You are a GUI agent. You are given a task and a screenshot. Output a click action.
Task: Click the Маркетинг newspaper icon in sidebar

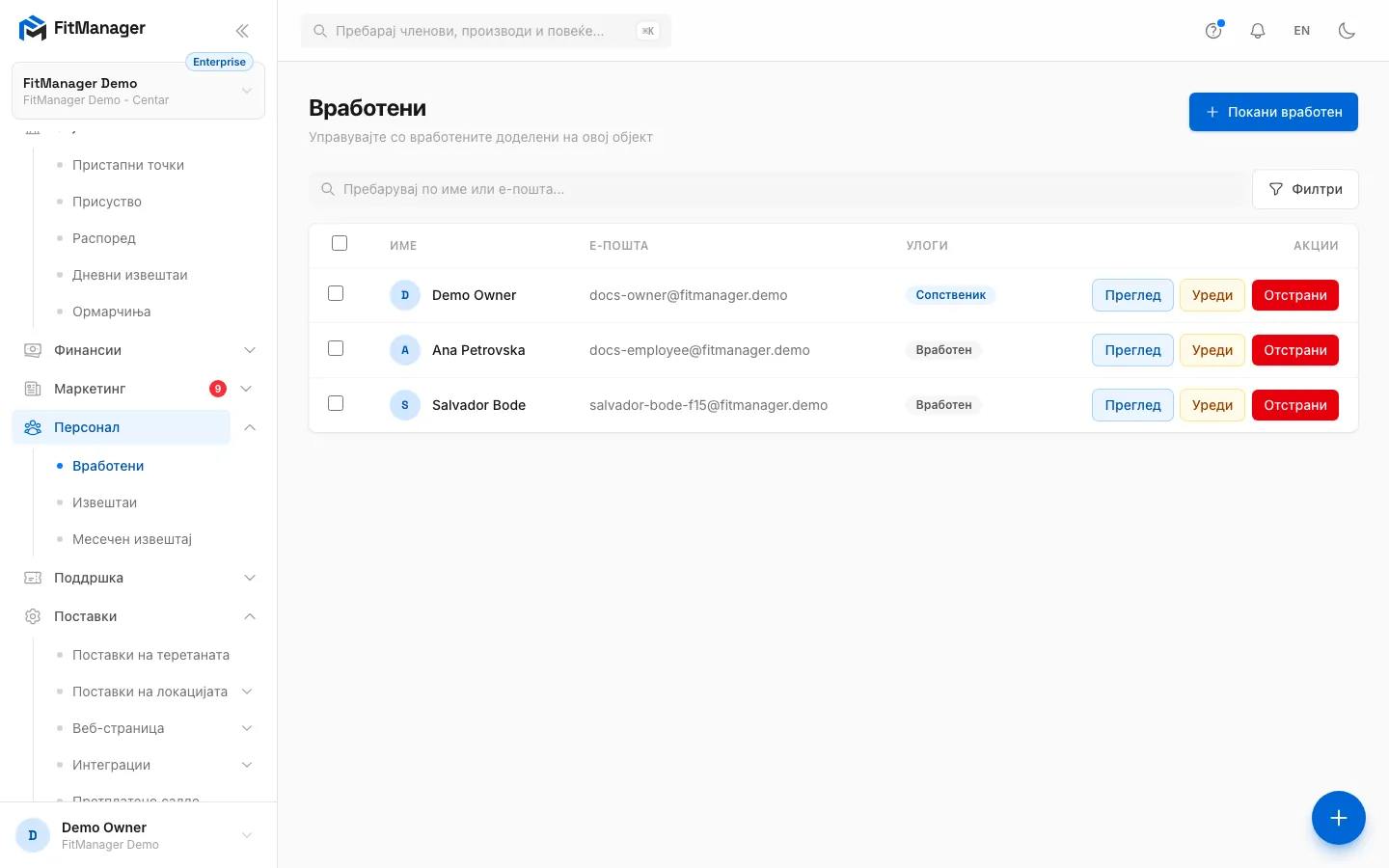pyautogui.click(x=33, y=389)
